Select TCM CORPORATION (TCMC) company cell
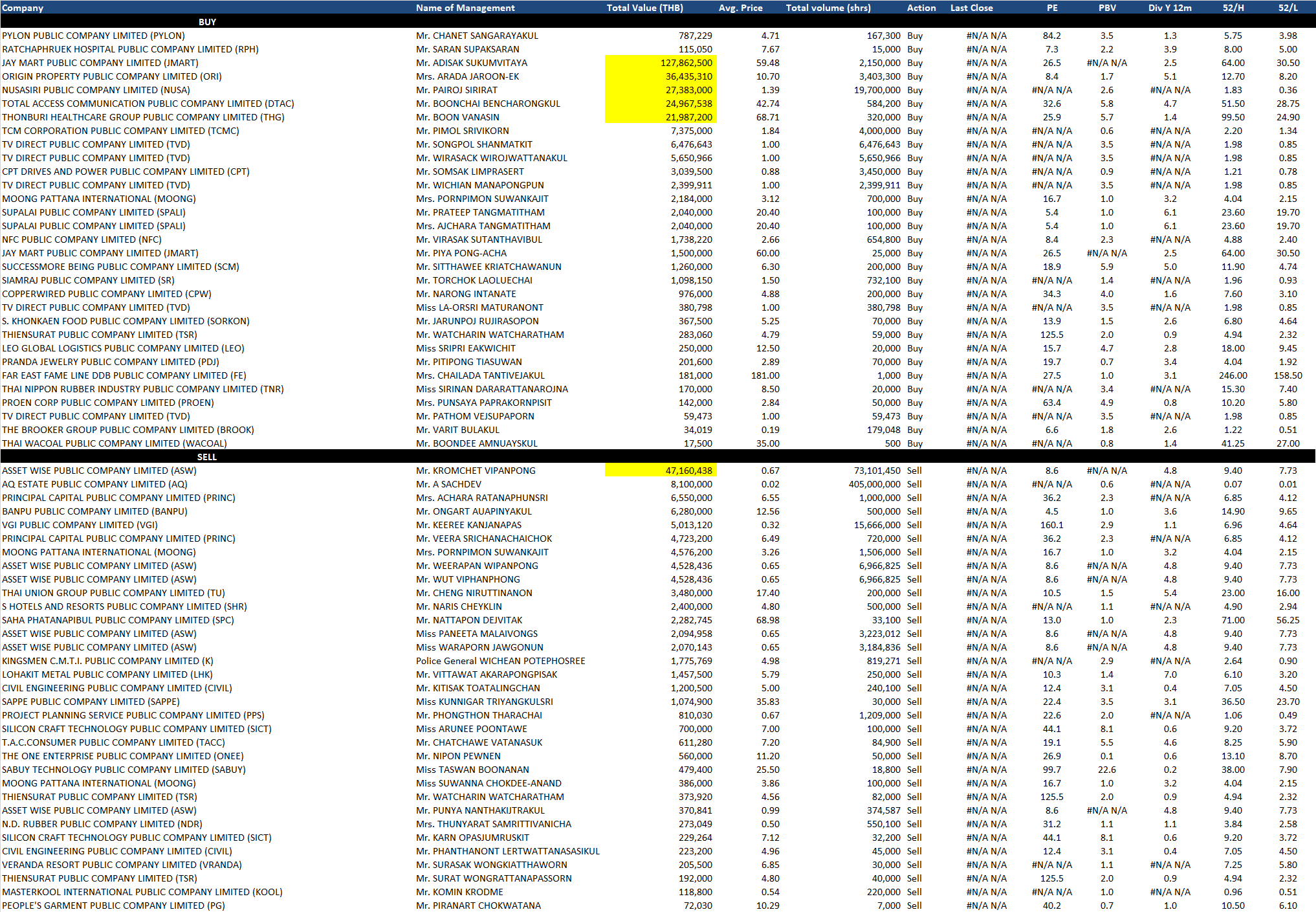This screenshot has width=1316, height=912. [x=120, y=131]
